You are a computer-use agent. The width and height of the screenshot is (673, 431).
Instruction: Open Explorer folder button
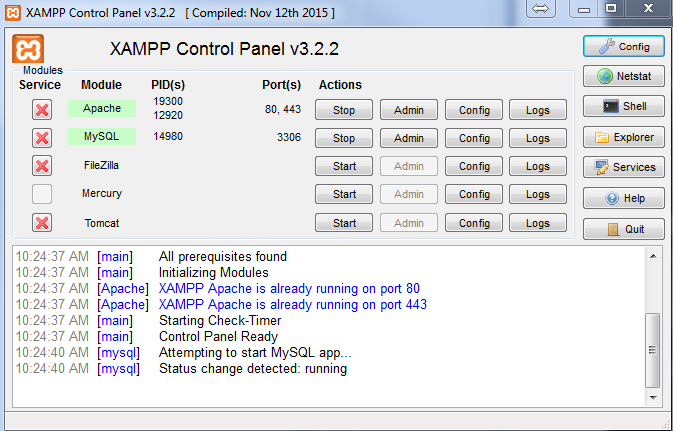[x=624, y=137]
